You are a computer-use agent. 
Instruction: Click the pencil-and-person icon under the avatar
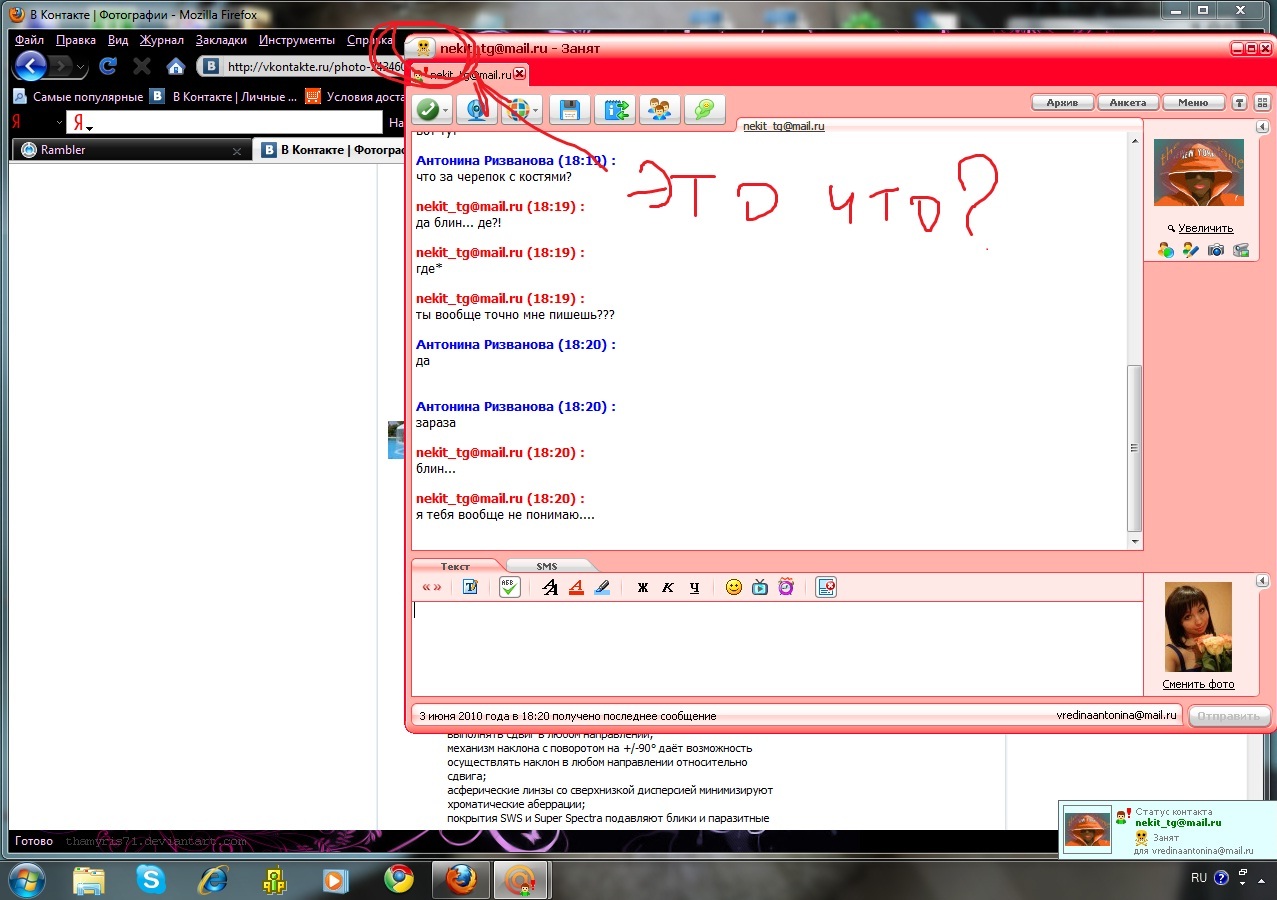(1190, 250)
